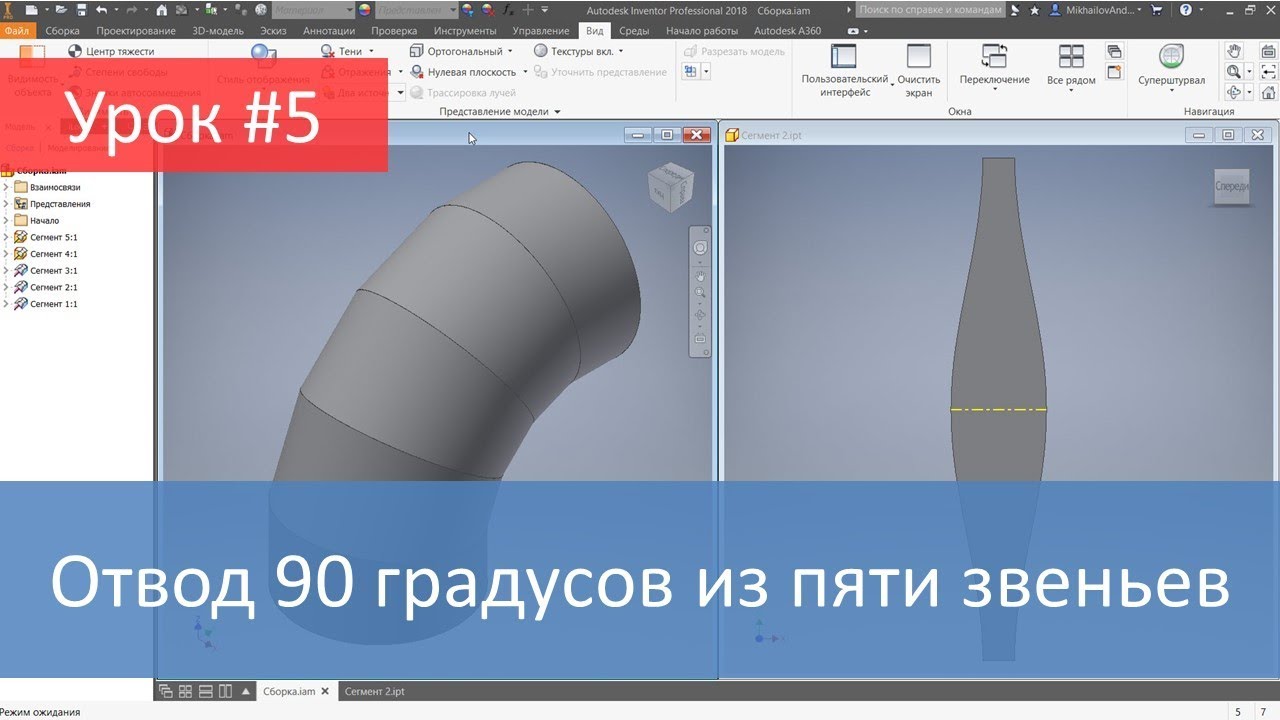The width and height of the screenshot is (1280, 720).
Task: Redo the last undone action
Action: (132, 10)
